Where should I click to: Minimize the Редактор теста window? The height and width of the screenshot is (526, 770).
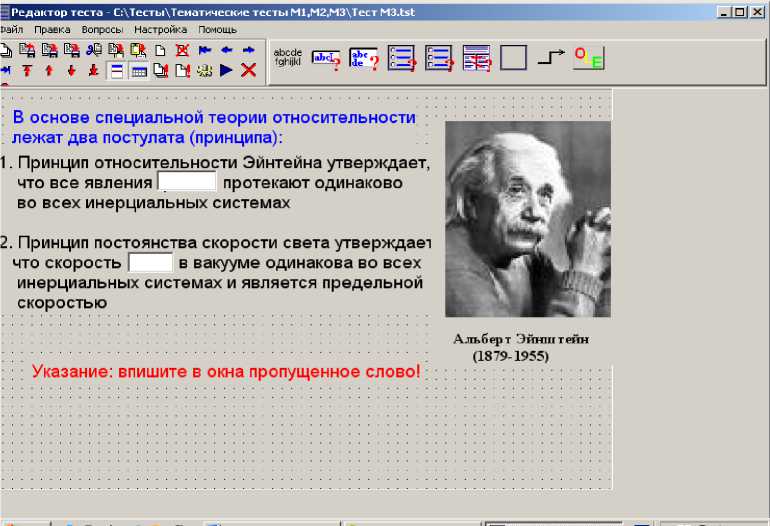724,12
